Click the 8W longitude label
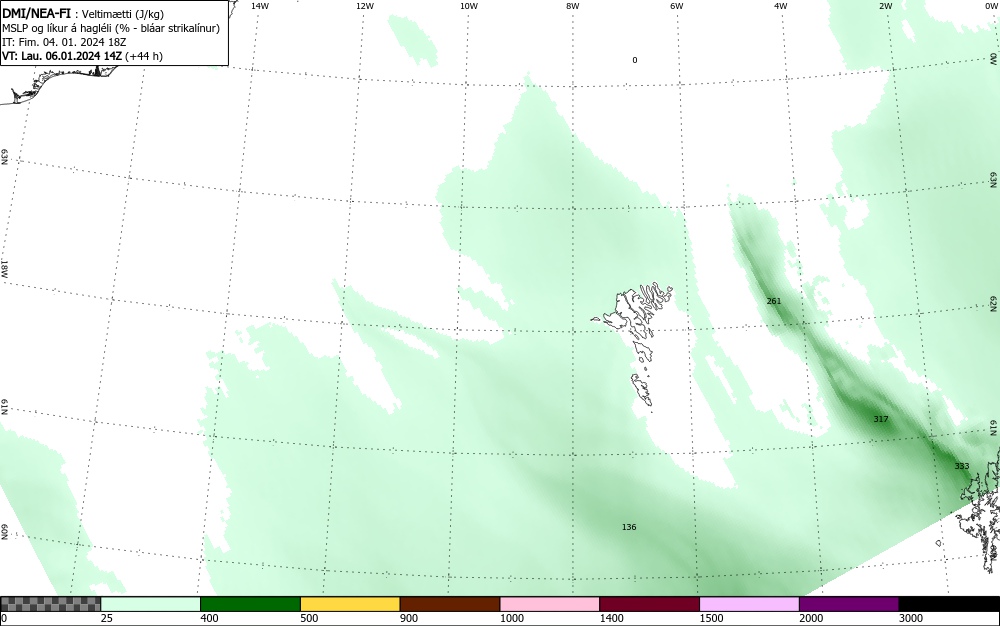 pos(573,6)
